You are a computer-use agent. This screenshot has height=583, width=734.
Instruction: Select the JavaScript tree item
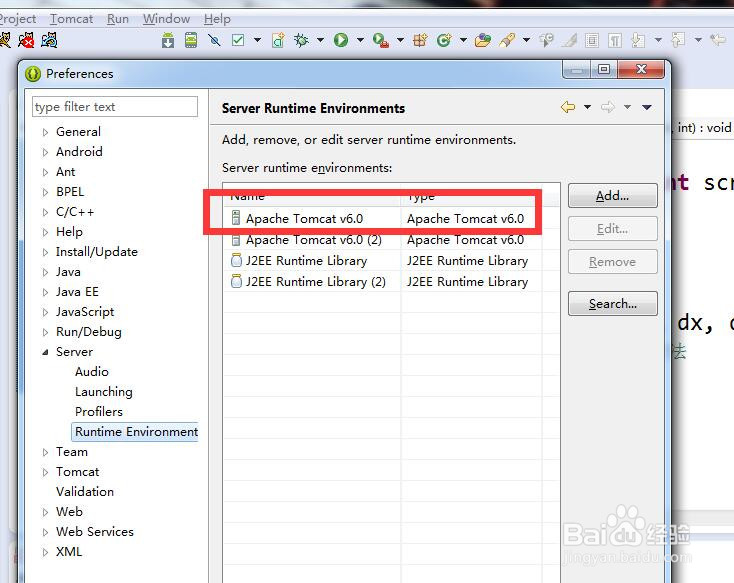[85, 312]
